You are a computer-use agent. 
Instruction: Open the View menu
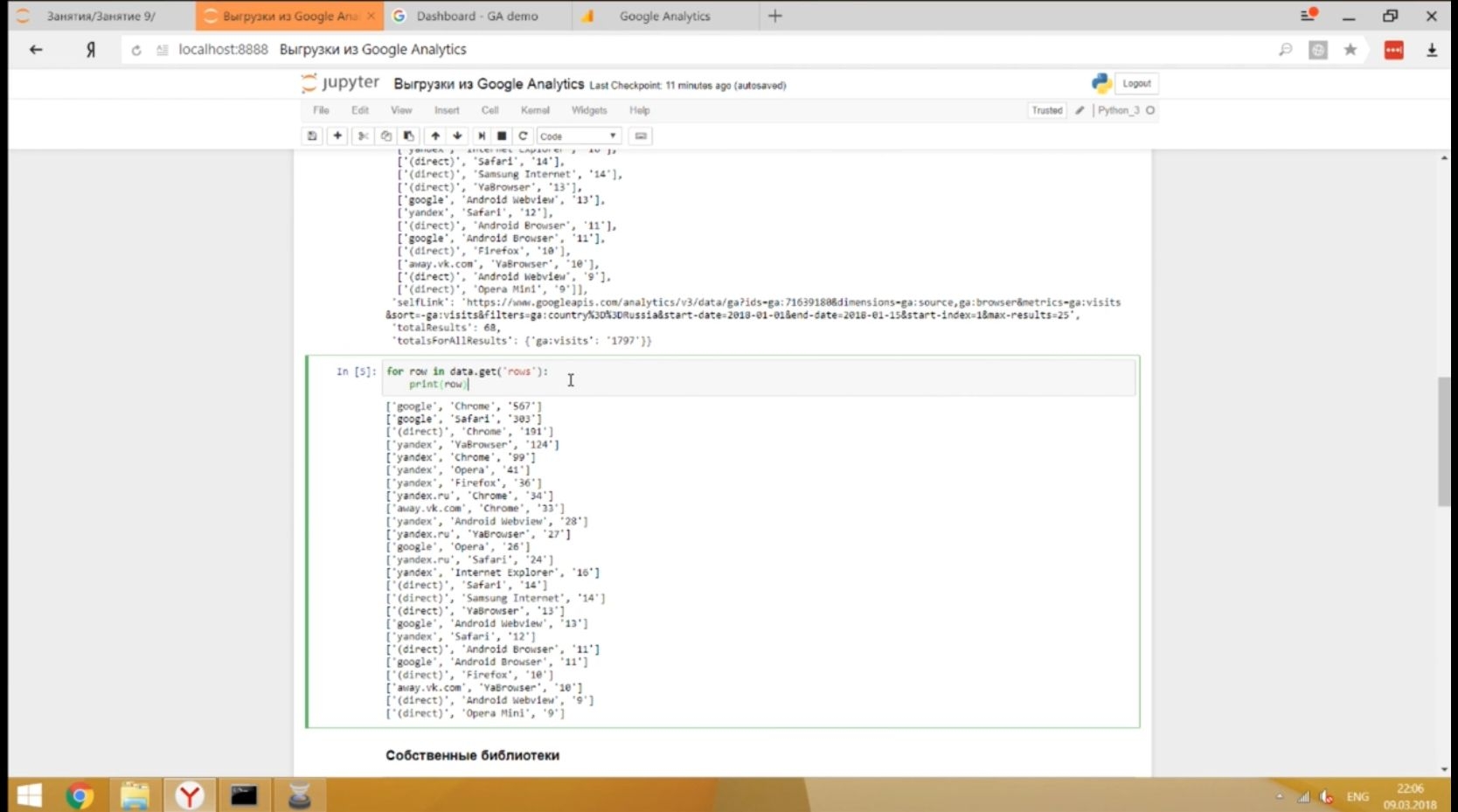click(401, 110)
